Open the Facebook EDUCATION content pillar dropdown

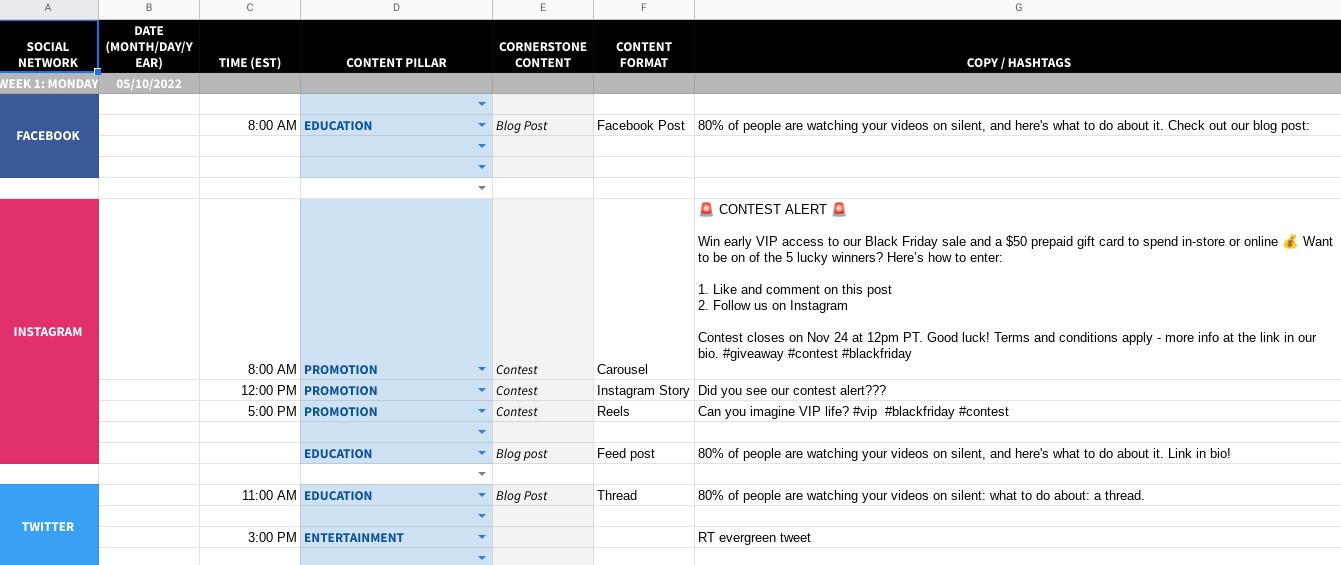point(481,126)
